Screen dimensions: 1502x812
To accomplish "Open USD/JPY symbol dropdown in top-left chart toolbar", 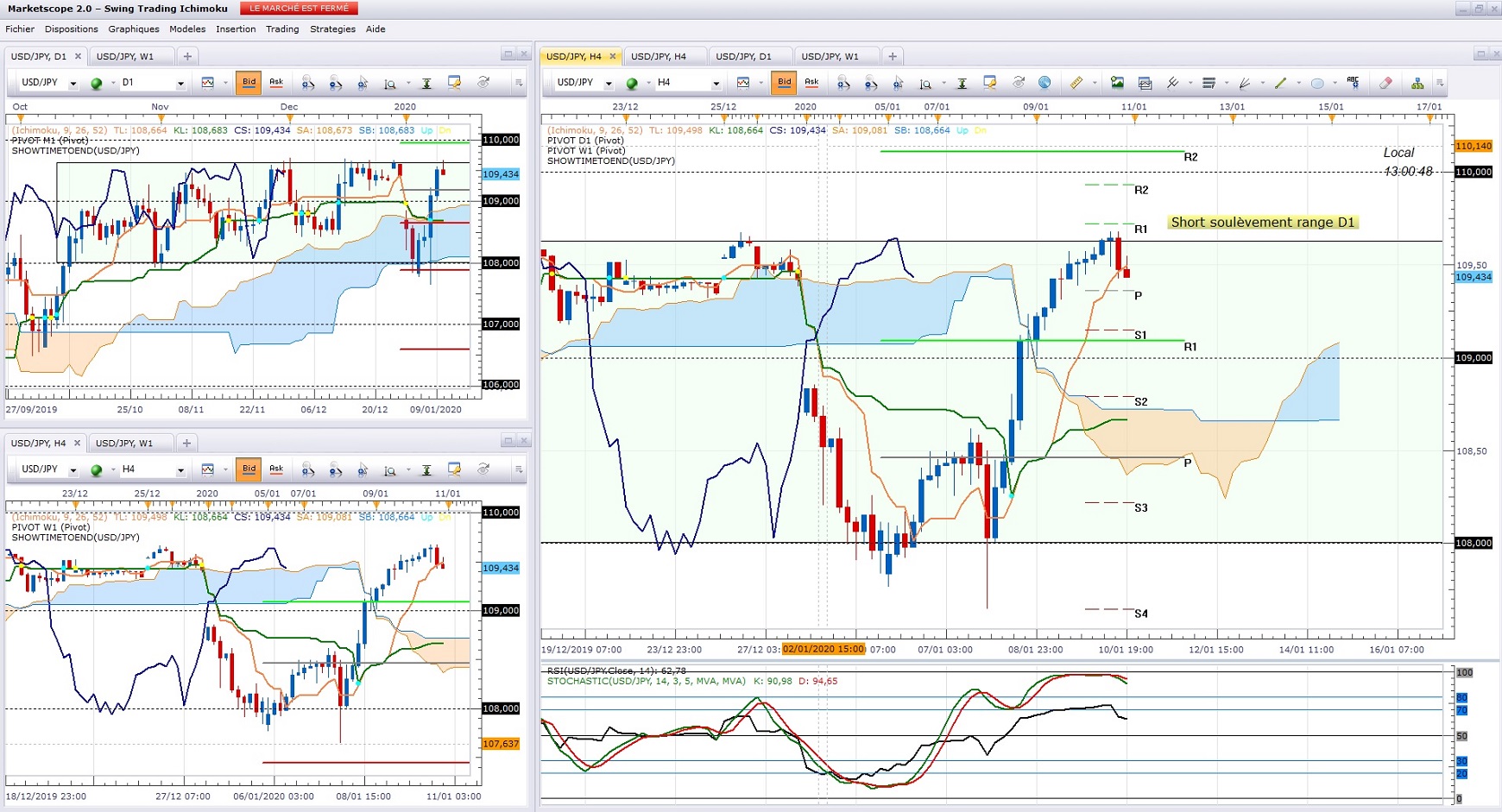I will (73, 84).
